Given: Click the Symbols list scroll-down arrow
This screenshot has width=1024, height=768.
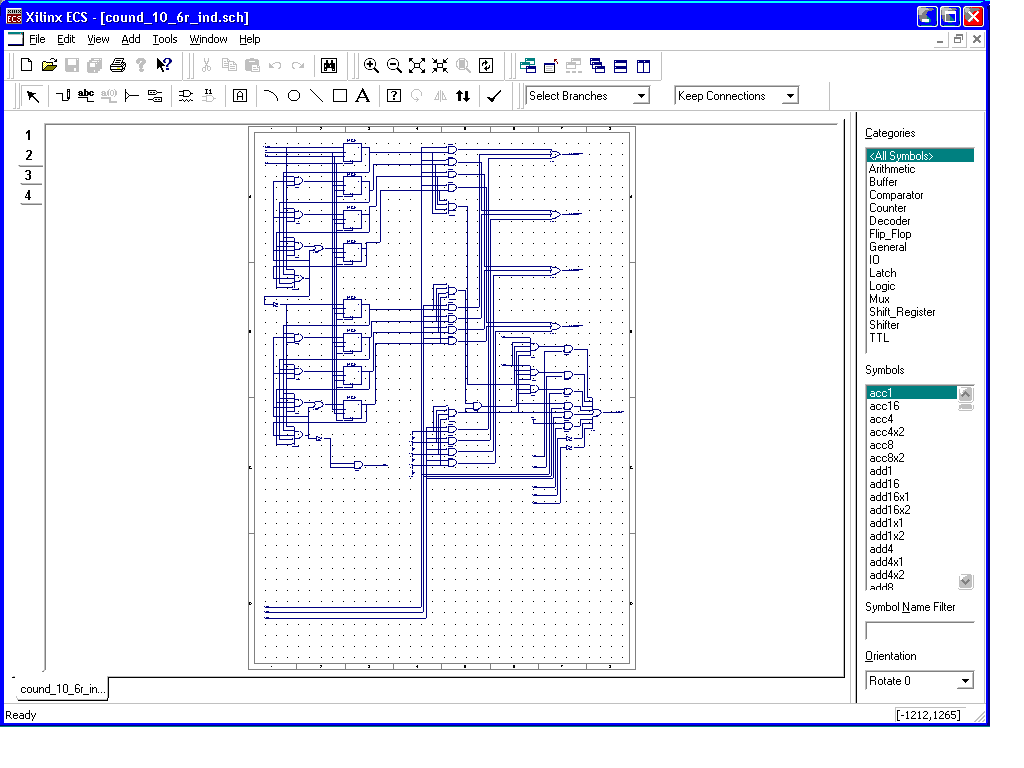Looking at the screenshot, I should coord(966,581).
